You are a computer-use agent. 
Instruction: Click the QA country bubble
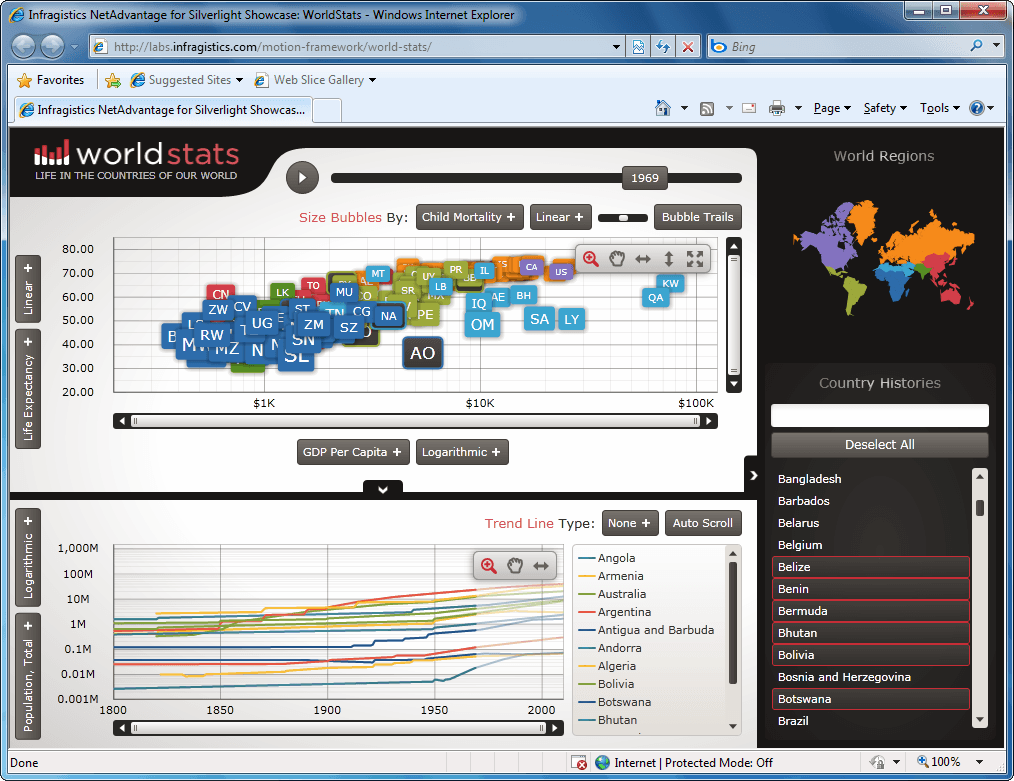[x=656, y=297]
